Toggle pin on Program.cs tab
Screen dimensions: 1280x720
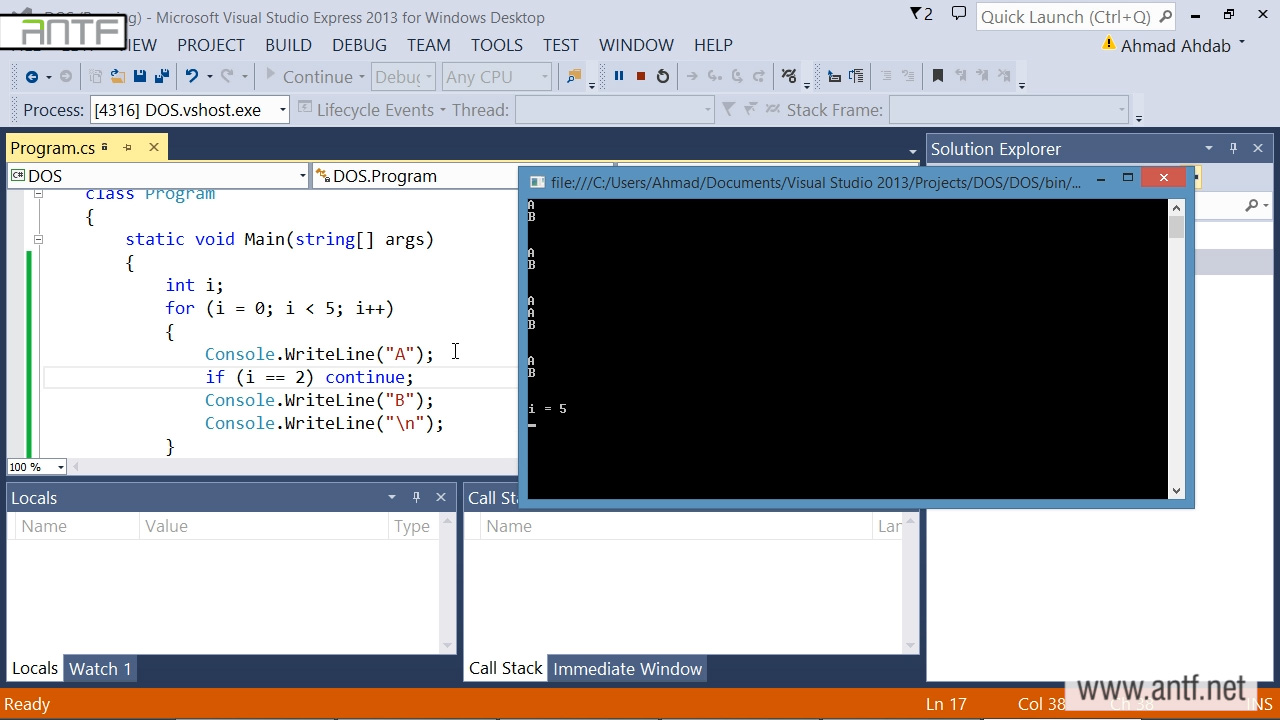pyautogui.click(x=128, y=148)
